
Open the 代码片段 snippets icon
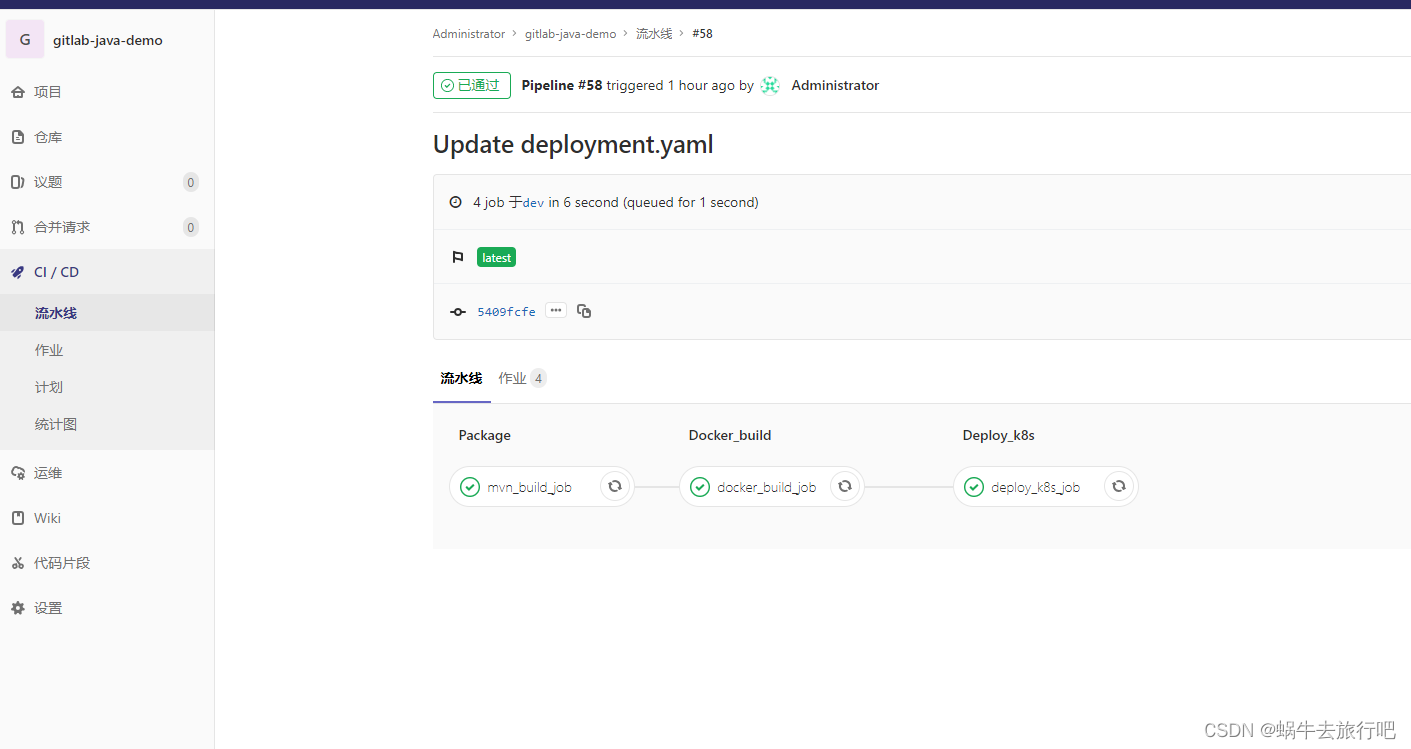(x=17, y=562)
